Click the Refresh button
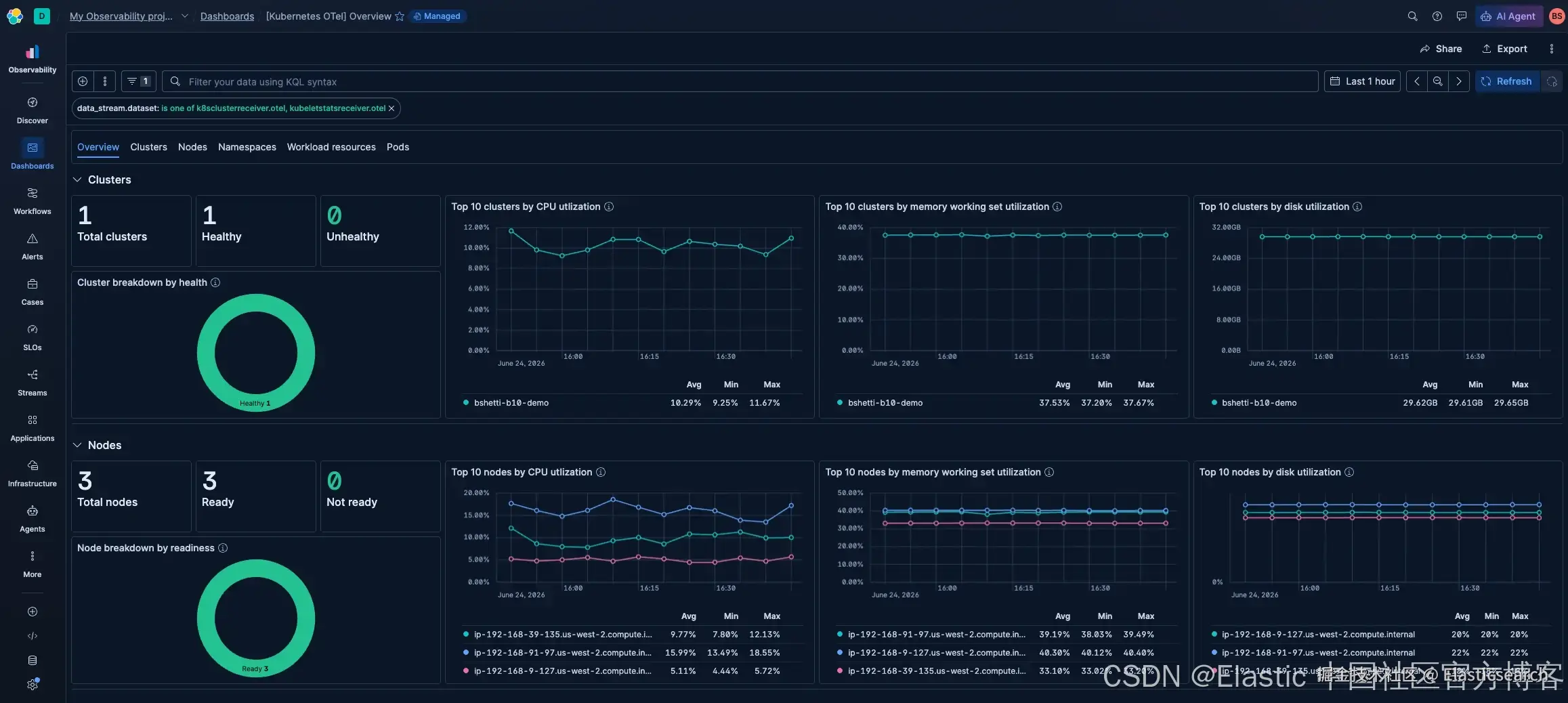 pyautogui.click(x=1507, y=81)
